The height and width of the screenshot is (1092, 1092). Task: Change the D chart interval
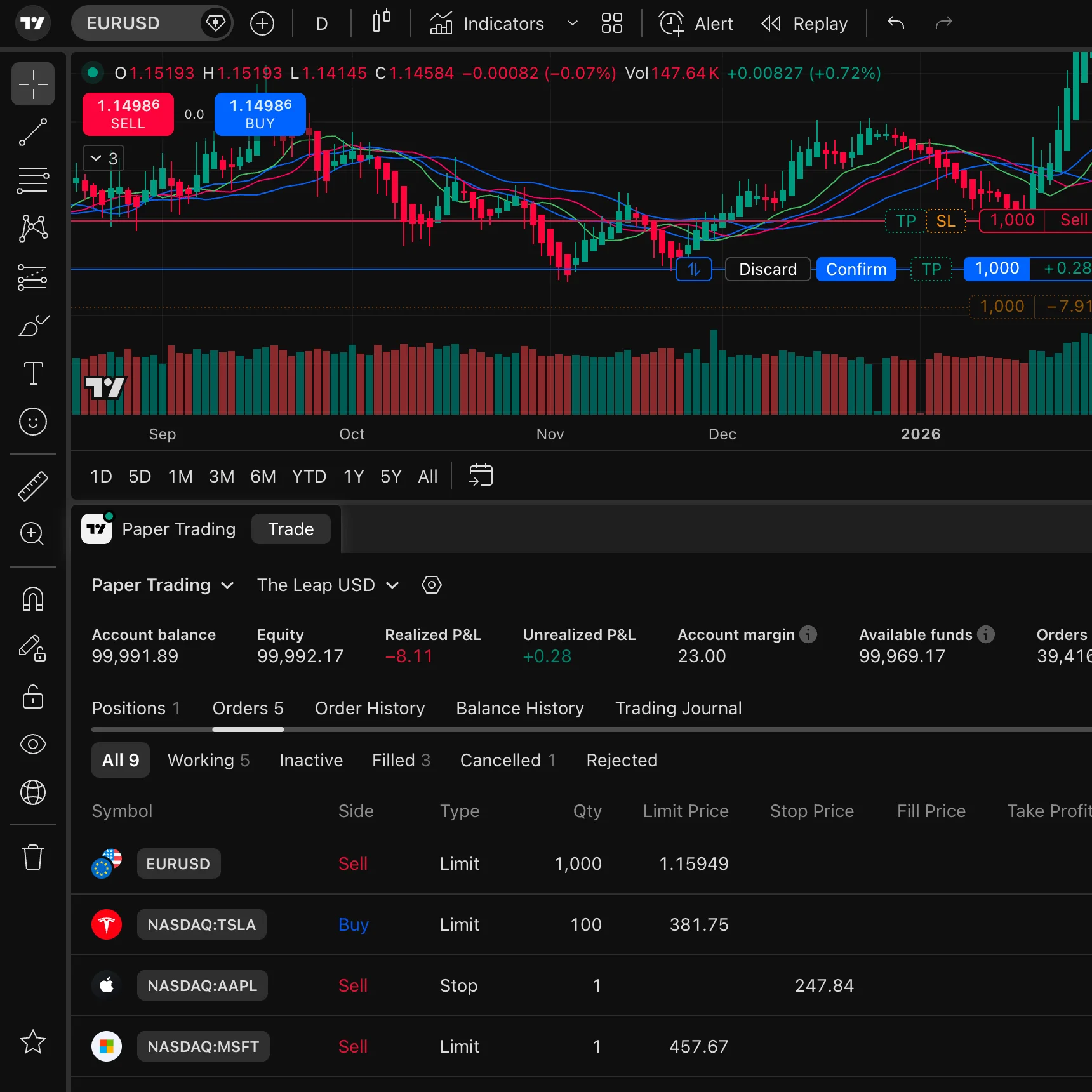pyautogui.click(x=322, y=23)
